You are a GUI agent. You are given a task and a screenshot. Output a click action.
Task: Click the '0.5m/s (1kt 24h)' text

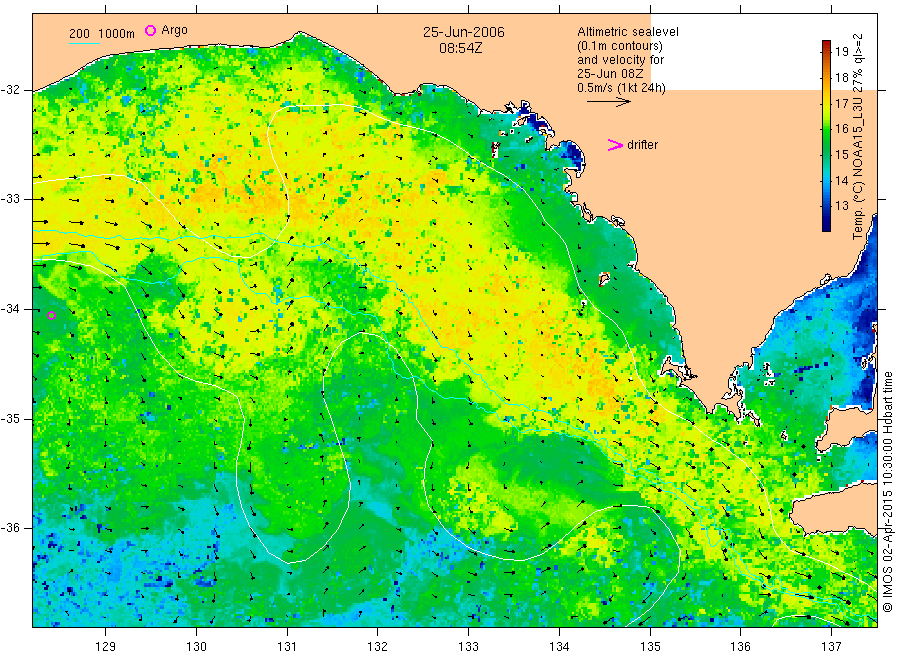(622, 88)
